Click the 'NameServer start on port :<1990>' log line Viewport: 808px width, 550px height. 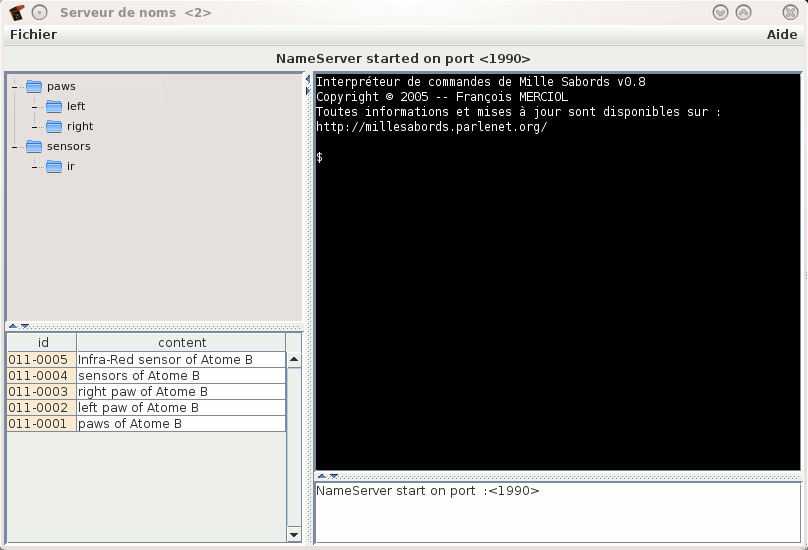428,491
